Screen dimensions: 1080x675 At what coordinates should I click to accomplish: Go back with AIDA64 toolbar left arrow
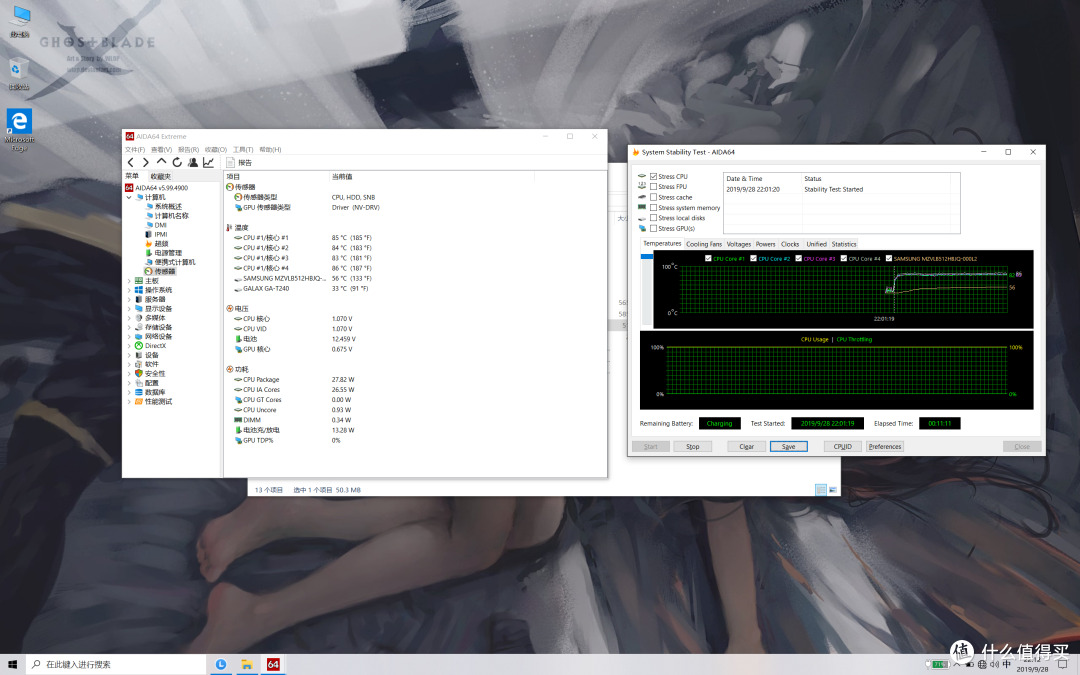point(130,163)
